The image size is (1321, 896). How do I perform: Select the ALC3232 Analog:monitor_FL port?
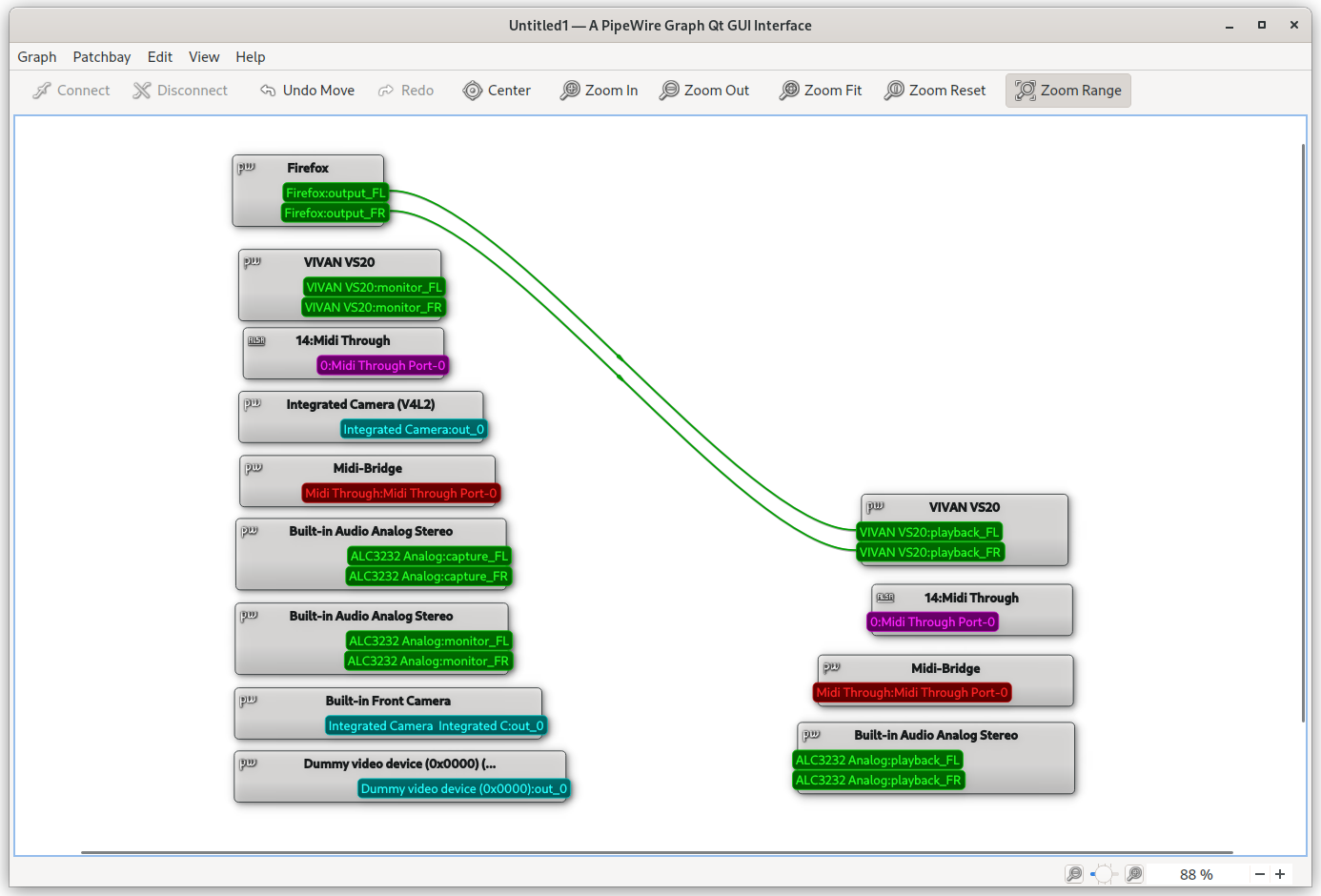coord(429,641)
